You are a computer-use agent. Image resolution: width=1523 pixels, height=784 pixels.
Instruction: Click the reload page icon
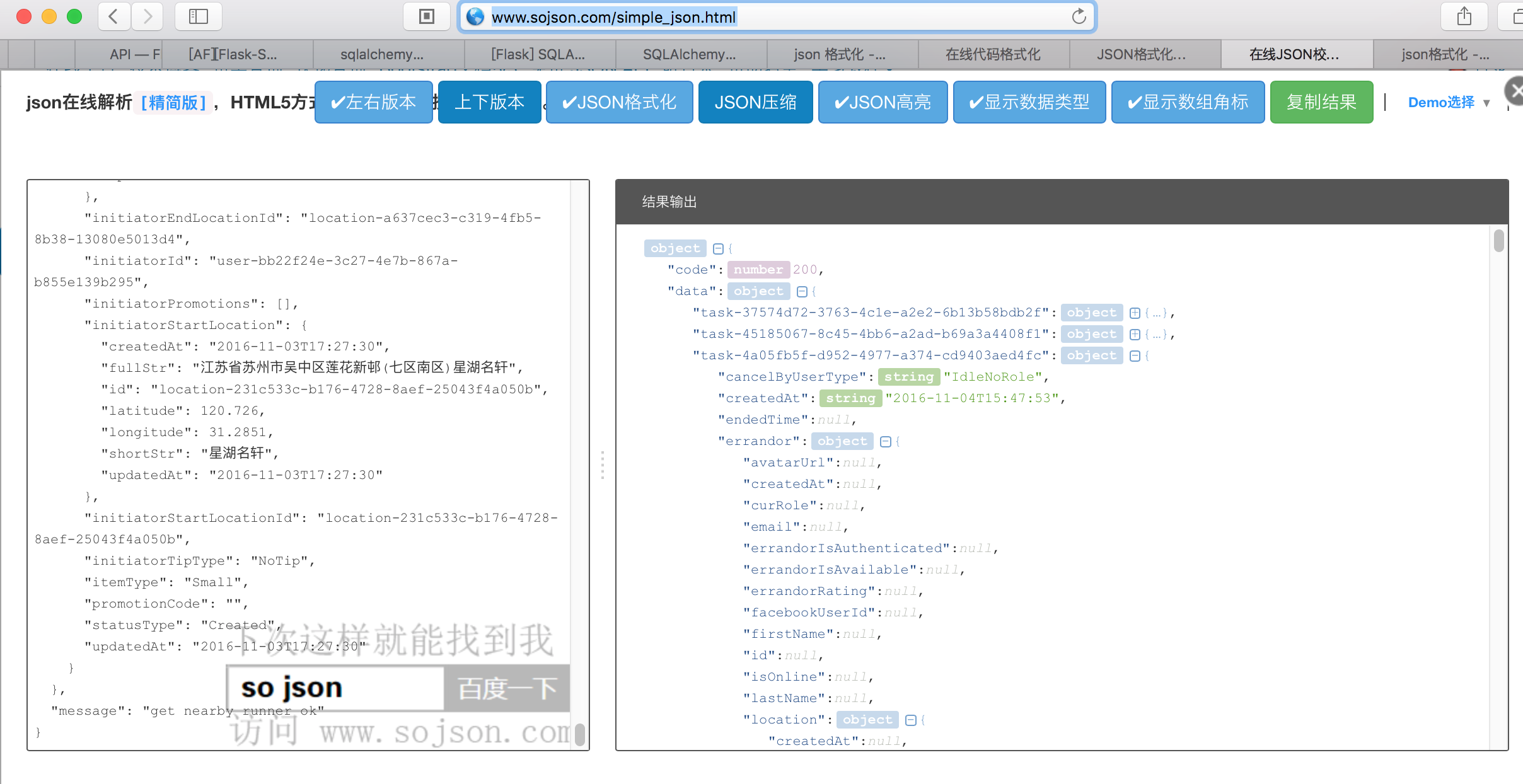pos(1079,16)
